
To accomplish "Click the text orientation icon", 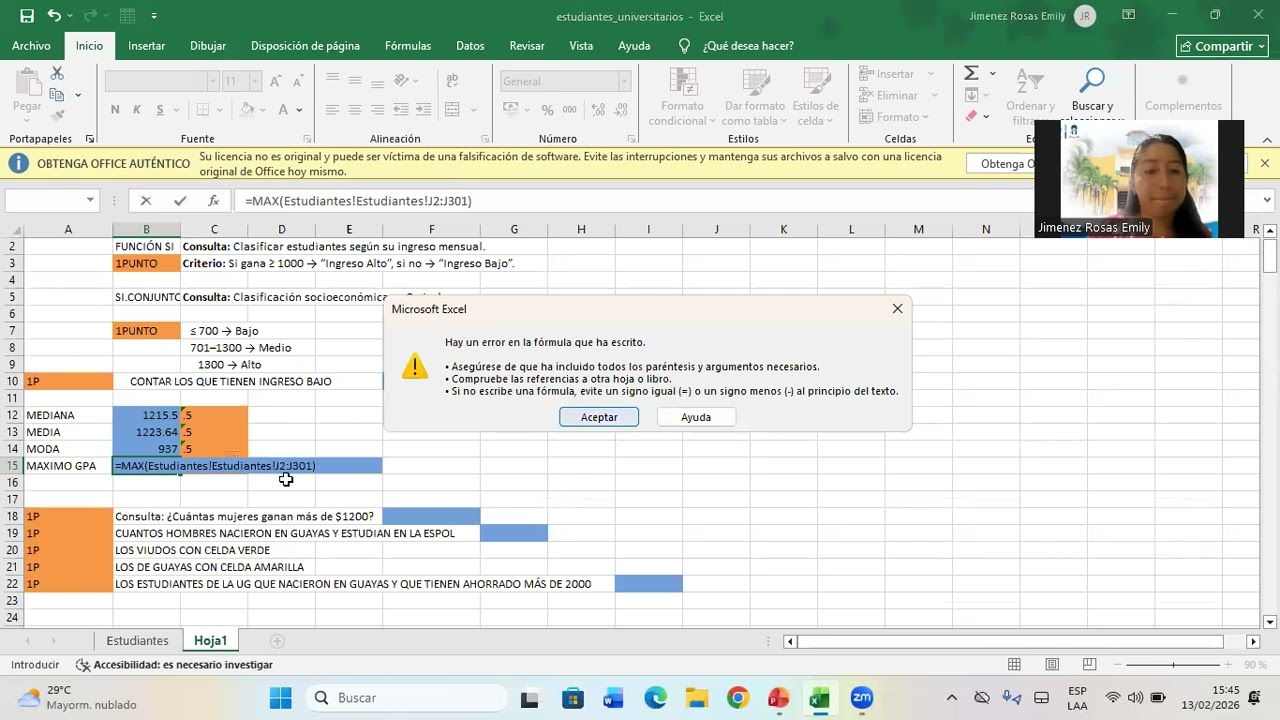I will pyautogui.click(x=402, y=81).
